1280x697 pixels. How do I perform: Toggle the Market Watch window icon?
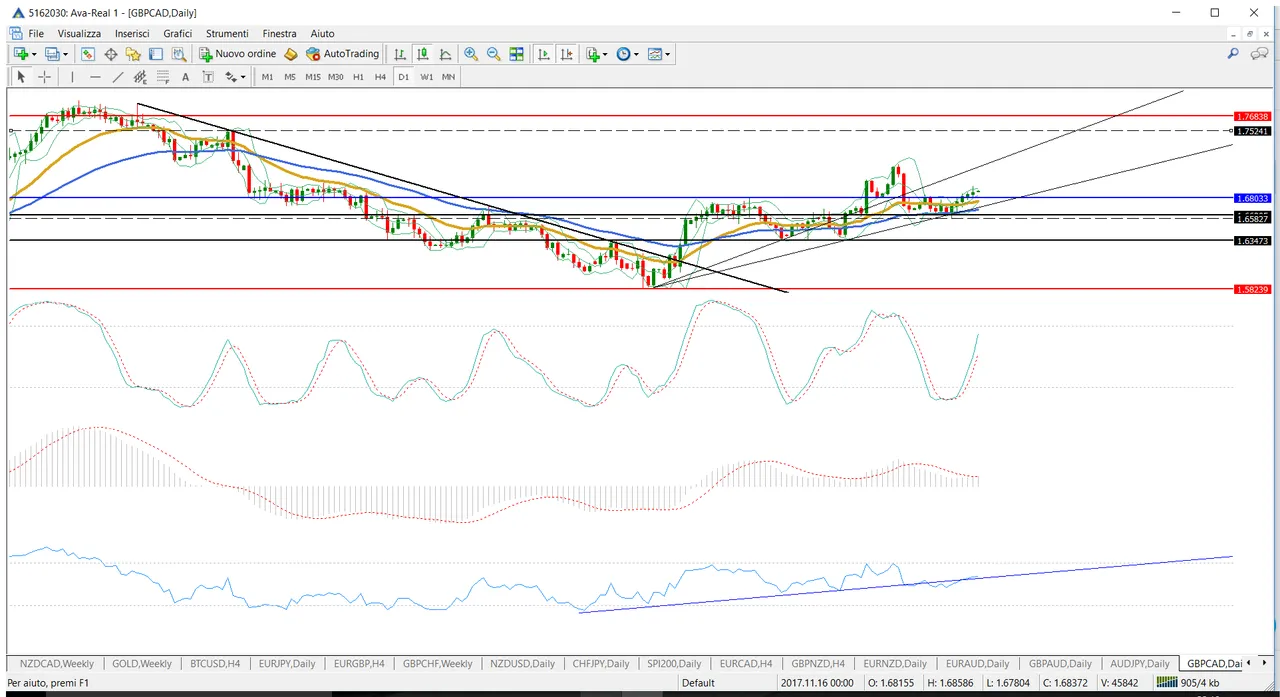coord(88,54)
